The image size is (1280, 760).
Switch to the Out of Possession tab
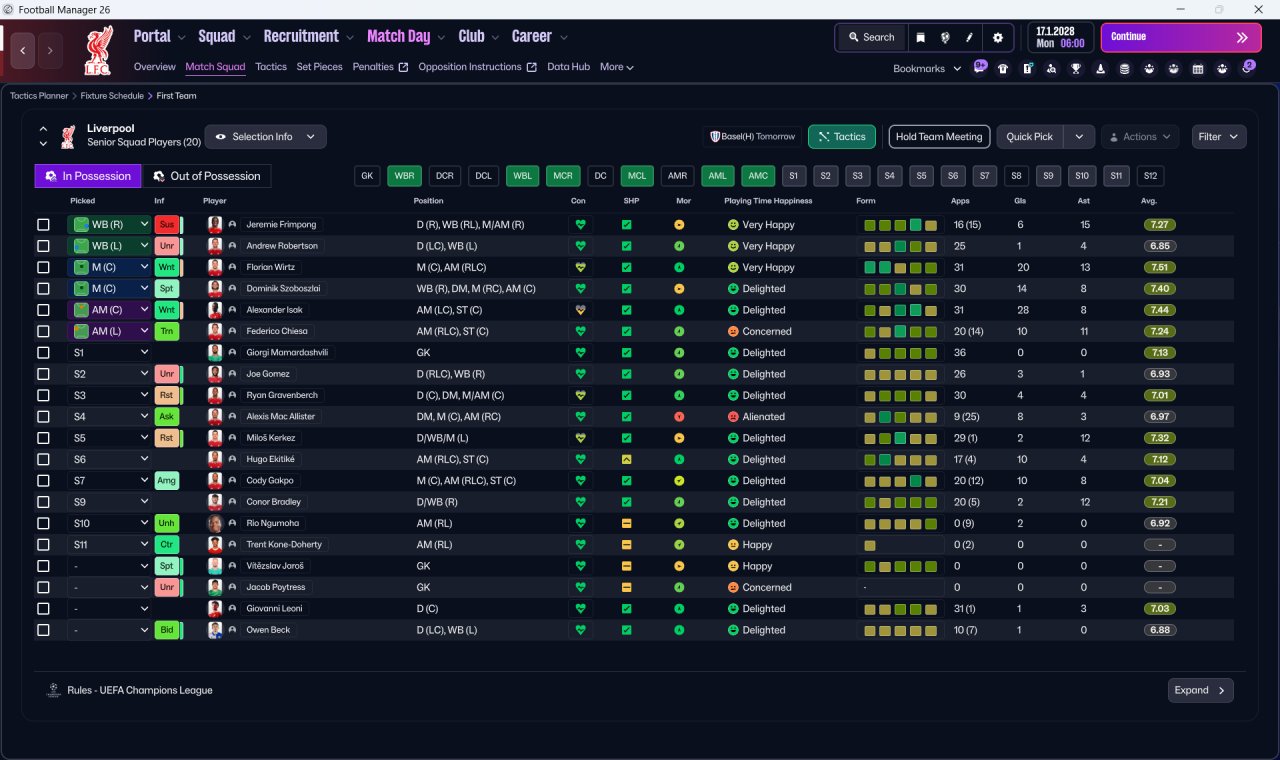pyautogui.click(x=206, y=176)
